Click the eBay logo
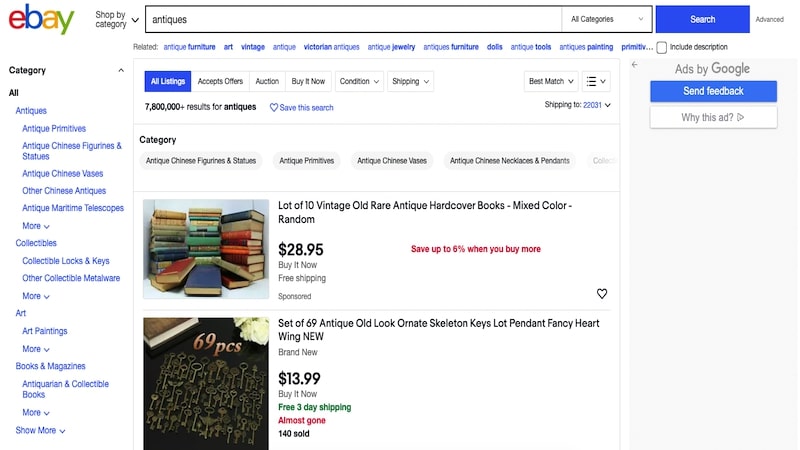800x450 pixels. pos(41,19)
